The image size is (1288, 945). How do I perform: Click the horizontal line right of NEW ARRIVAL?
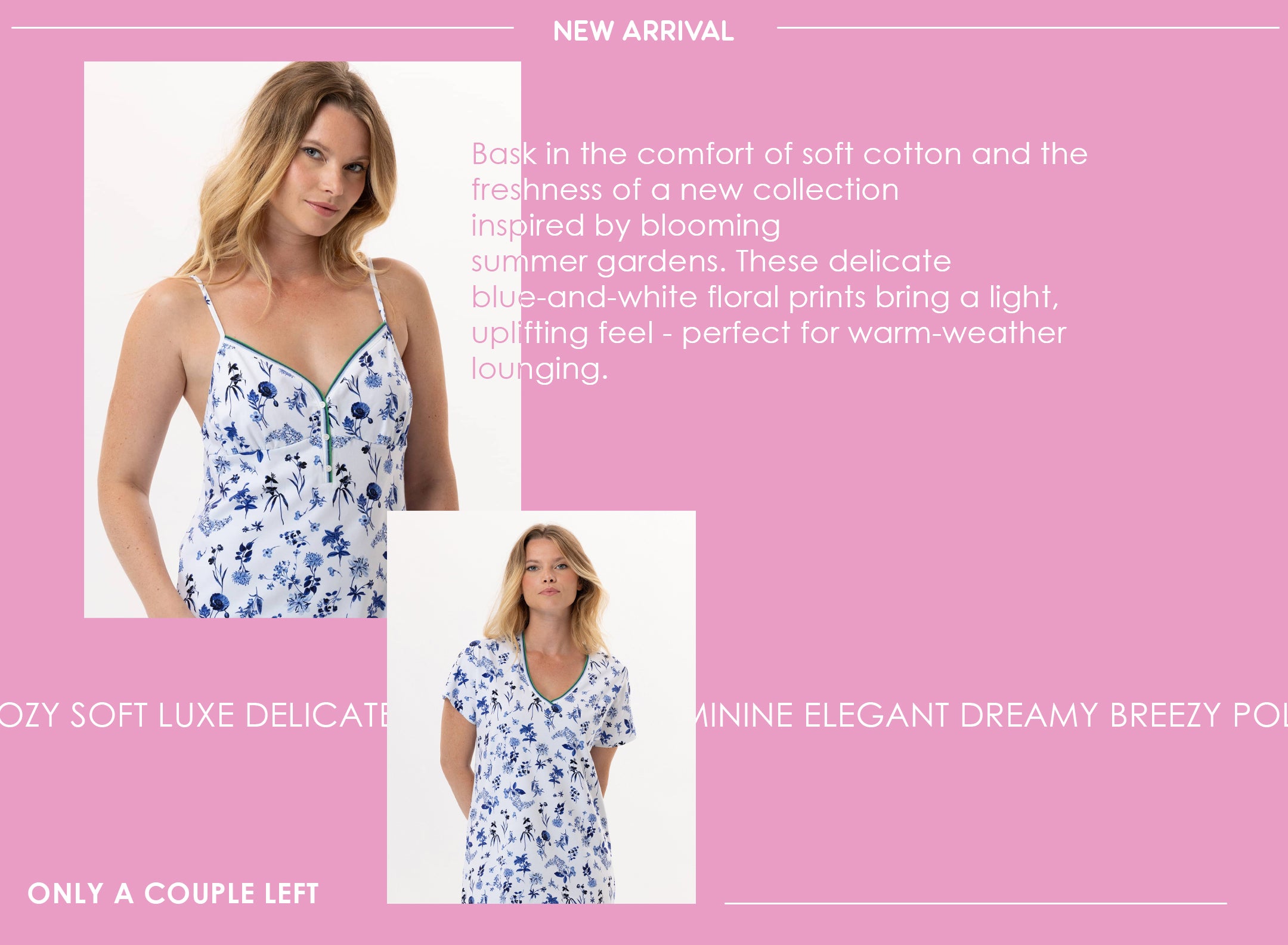(x=1028, y=27)
